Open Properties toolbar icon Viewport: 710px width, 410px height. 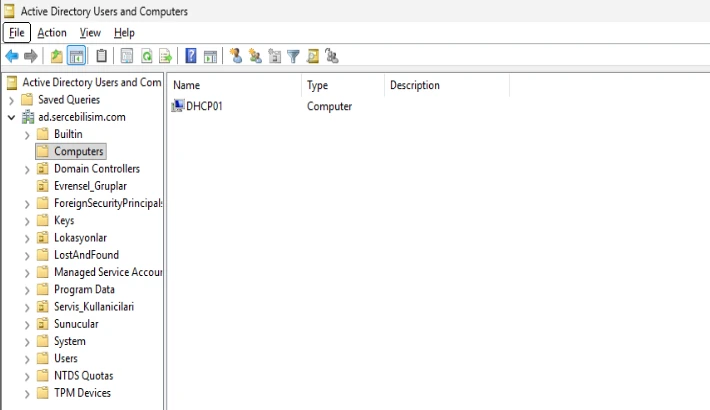tap(127, 56)
